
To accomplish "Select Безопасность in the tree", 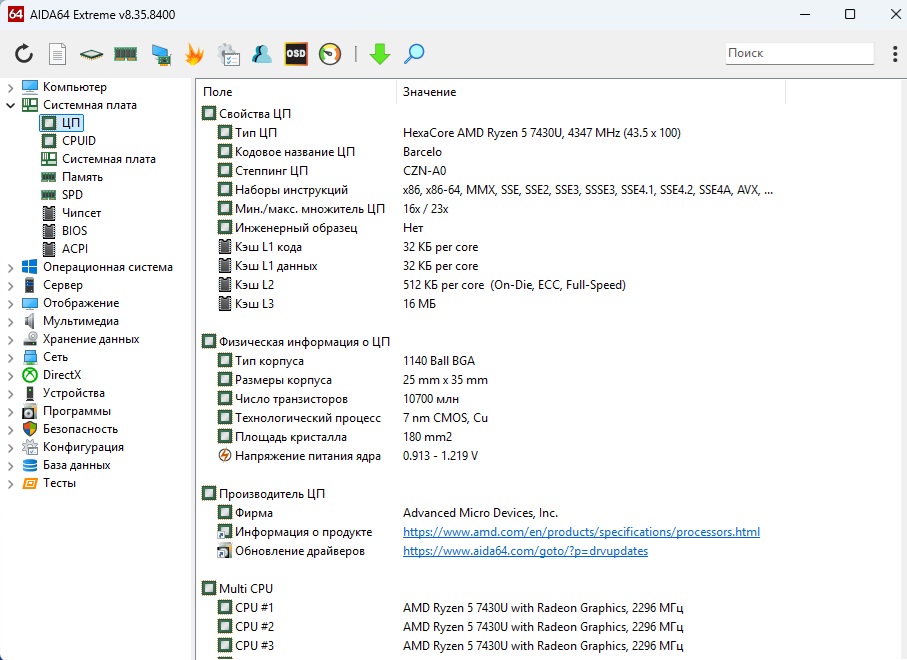I will pyautogui.click(x=80, y=429).
